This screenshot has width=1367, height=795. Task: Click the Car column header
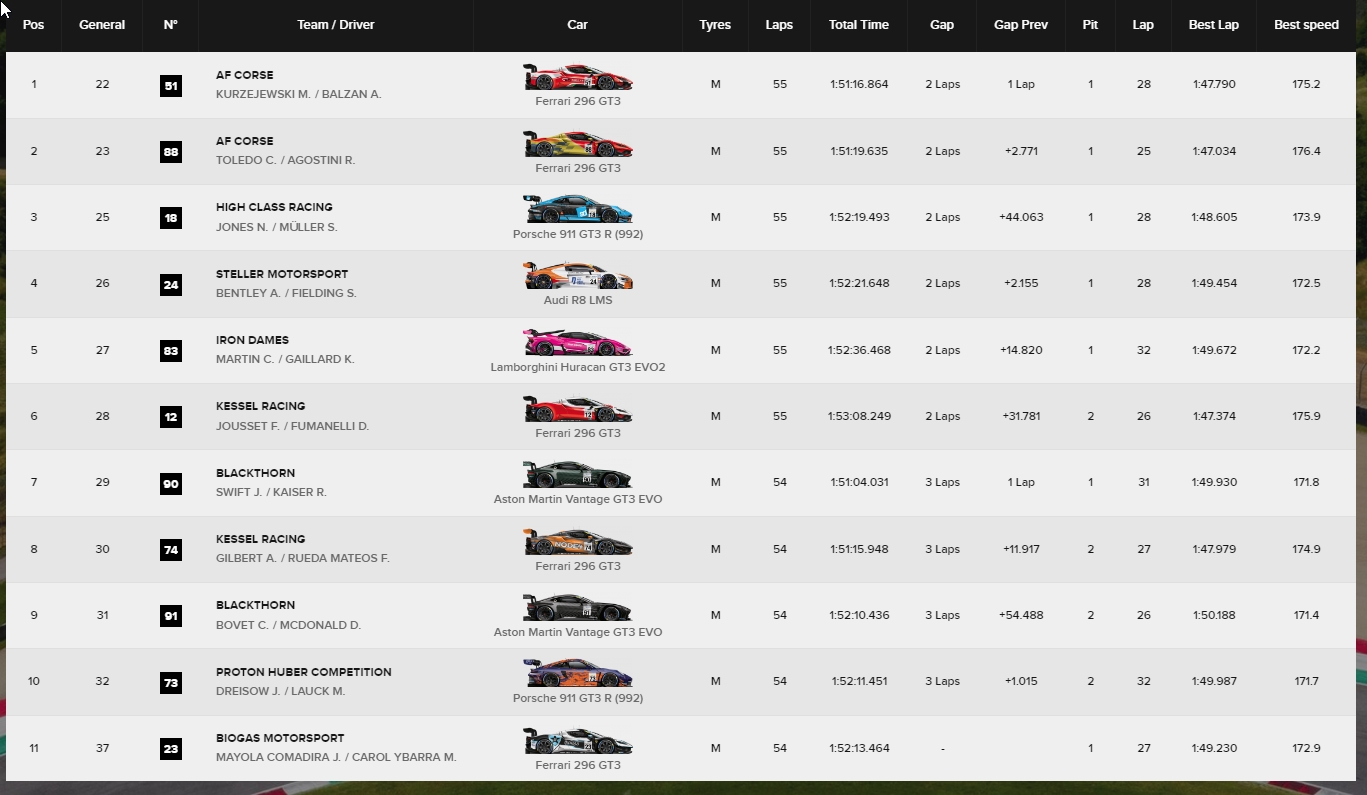(578, 25)
